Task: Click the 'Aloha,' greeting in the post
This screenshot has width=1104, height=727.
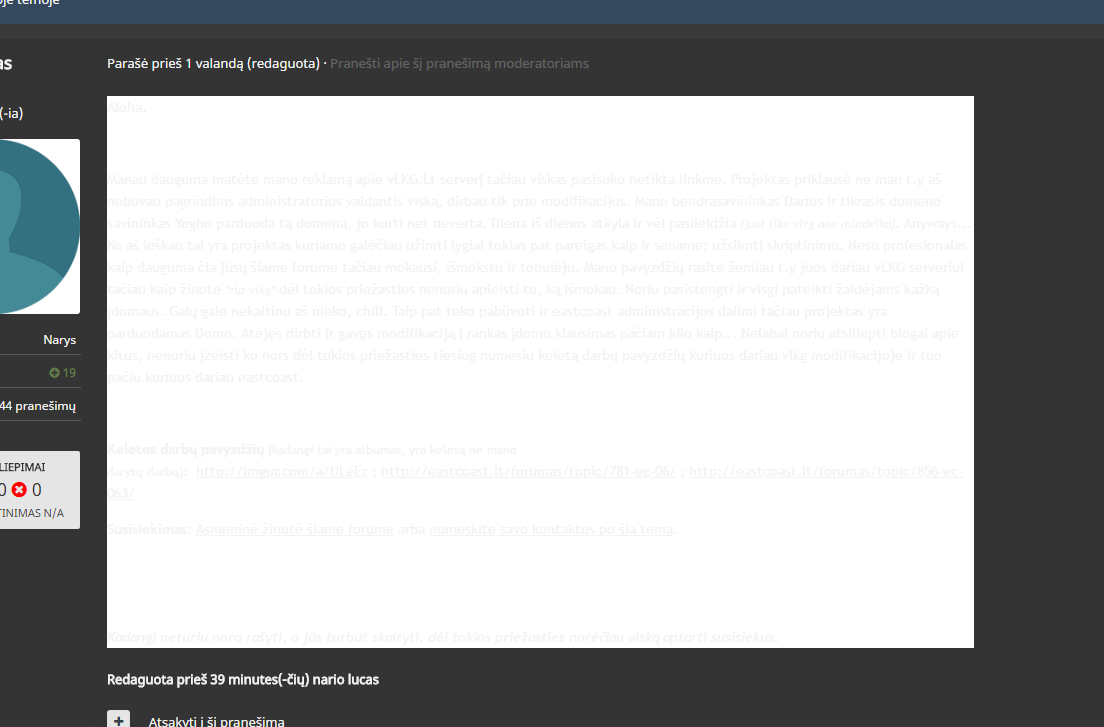Action: pyautogui.click(x=127, y=108)
